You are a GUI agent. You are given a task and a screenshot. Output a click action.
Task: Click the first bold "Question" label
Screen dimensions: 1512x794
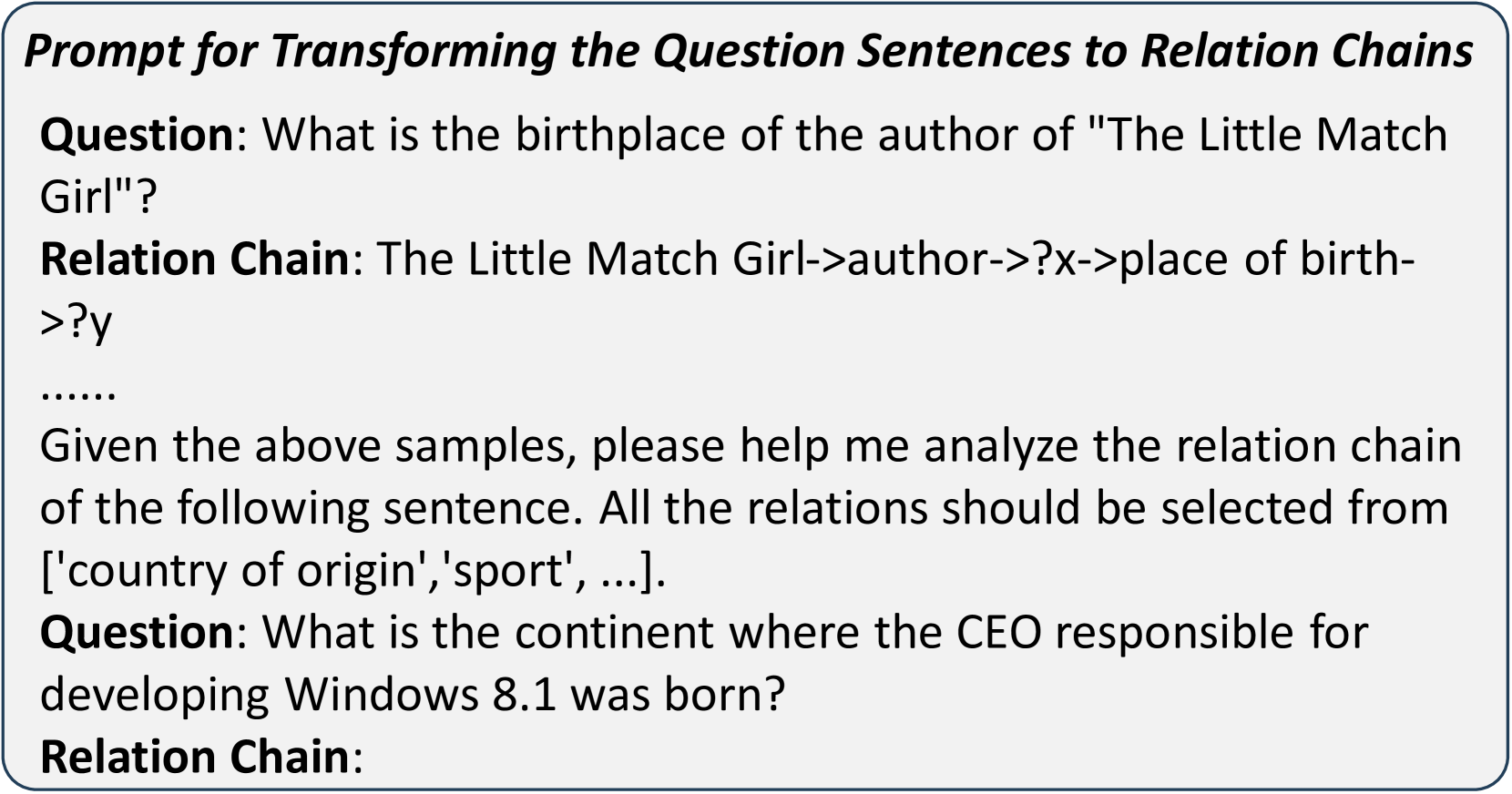138,136
